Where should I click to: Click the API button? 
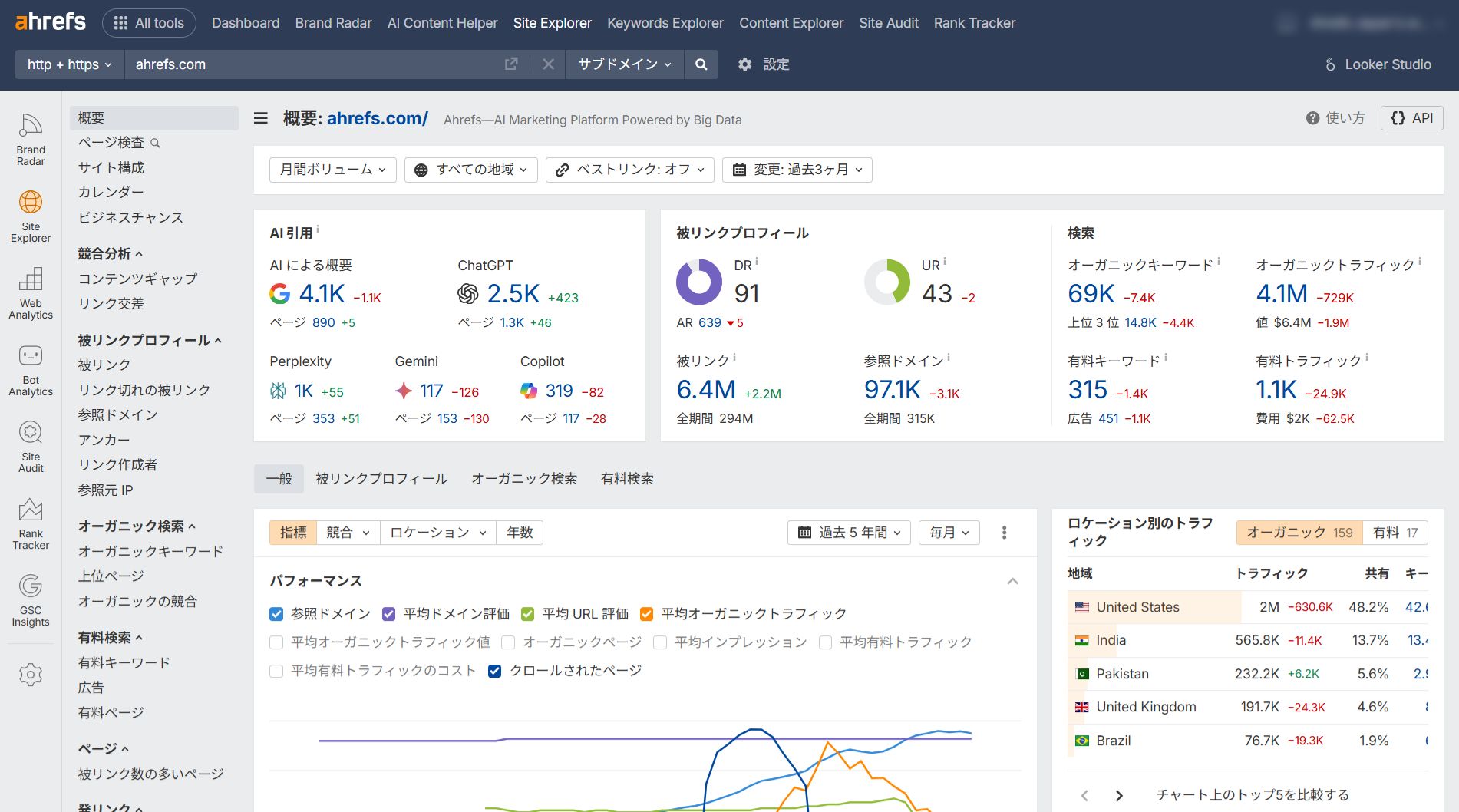1411,118
